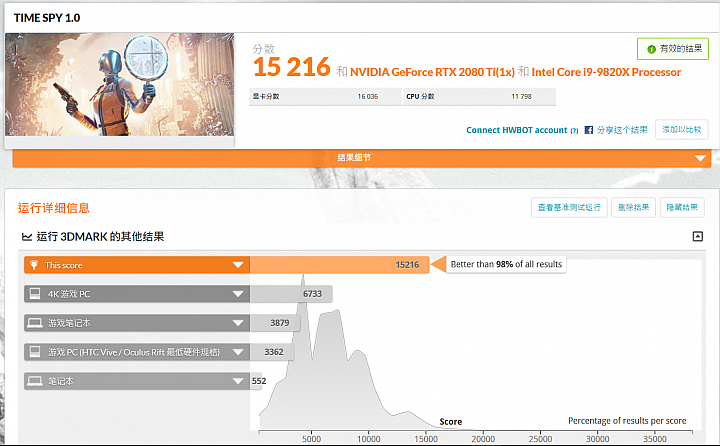Click the desktop icon beside 游戏 PC (HTC Vive
Image resolution: width=720 pixels, height=446 pixels.
35,352
